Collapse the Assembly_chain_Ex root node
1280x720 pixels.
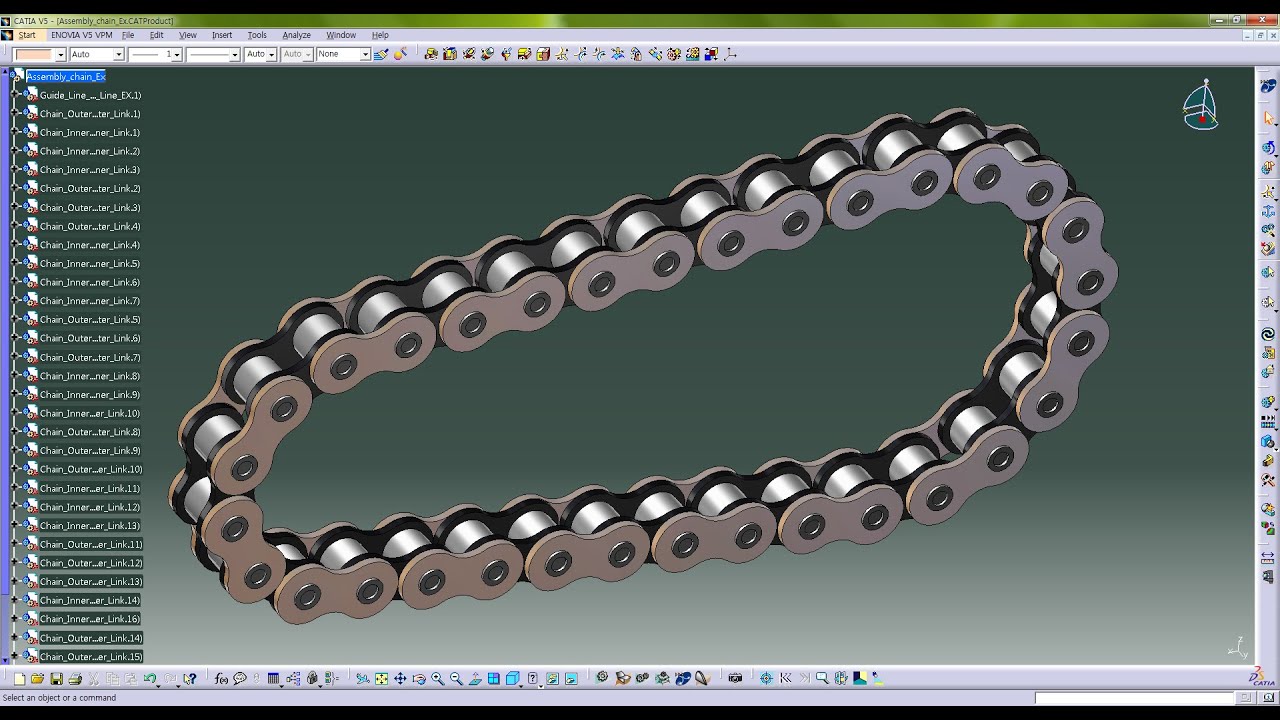15,76
